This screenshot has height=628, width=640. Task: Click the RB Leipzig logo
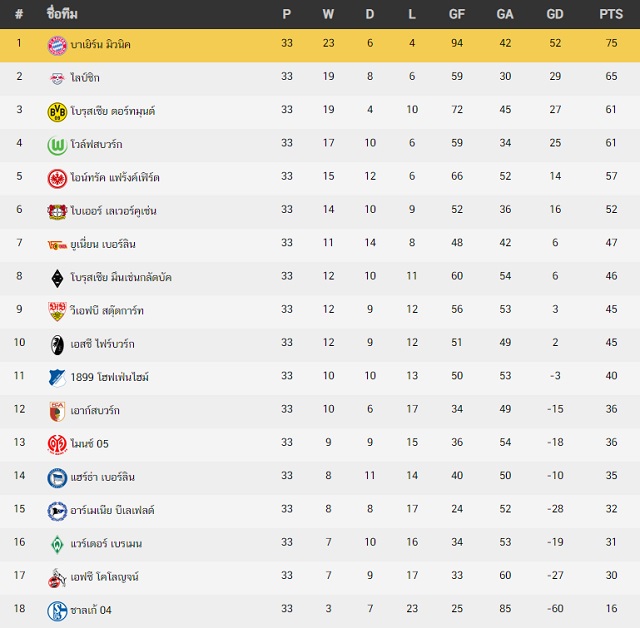click(x=57, y=78)
